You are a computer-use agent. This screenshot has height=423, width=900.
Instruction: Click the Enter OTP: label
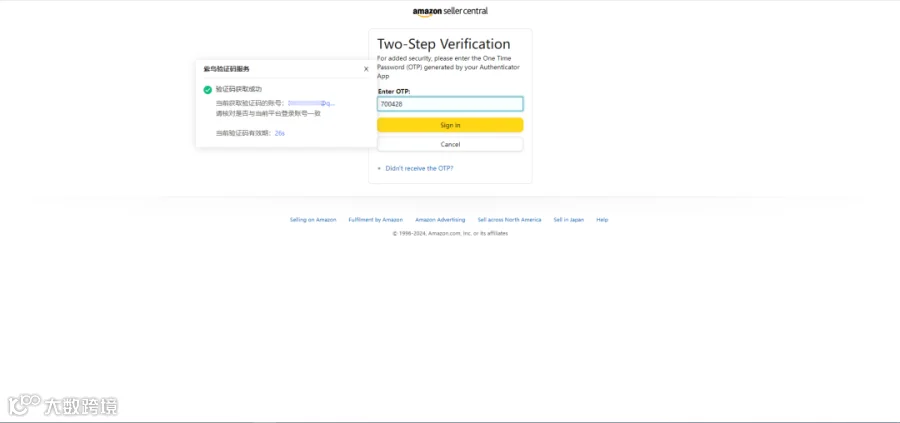pyautogui.click(x=394, y=92)
